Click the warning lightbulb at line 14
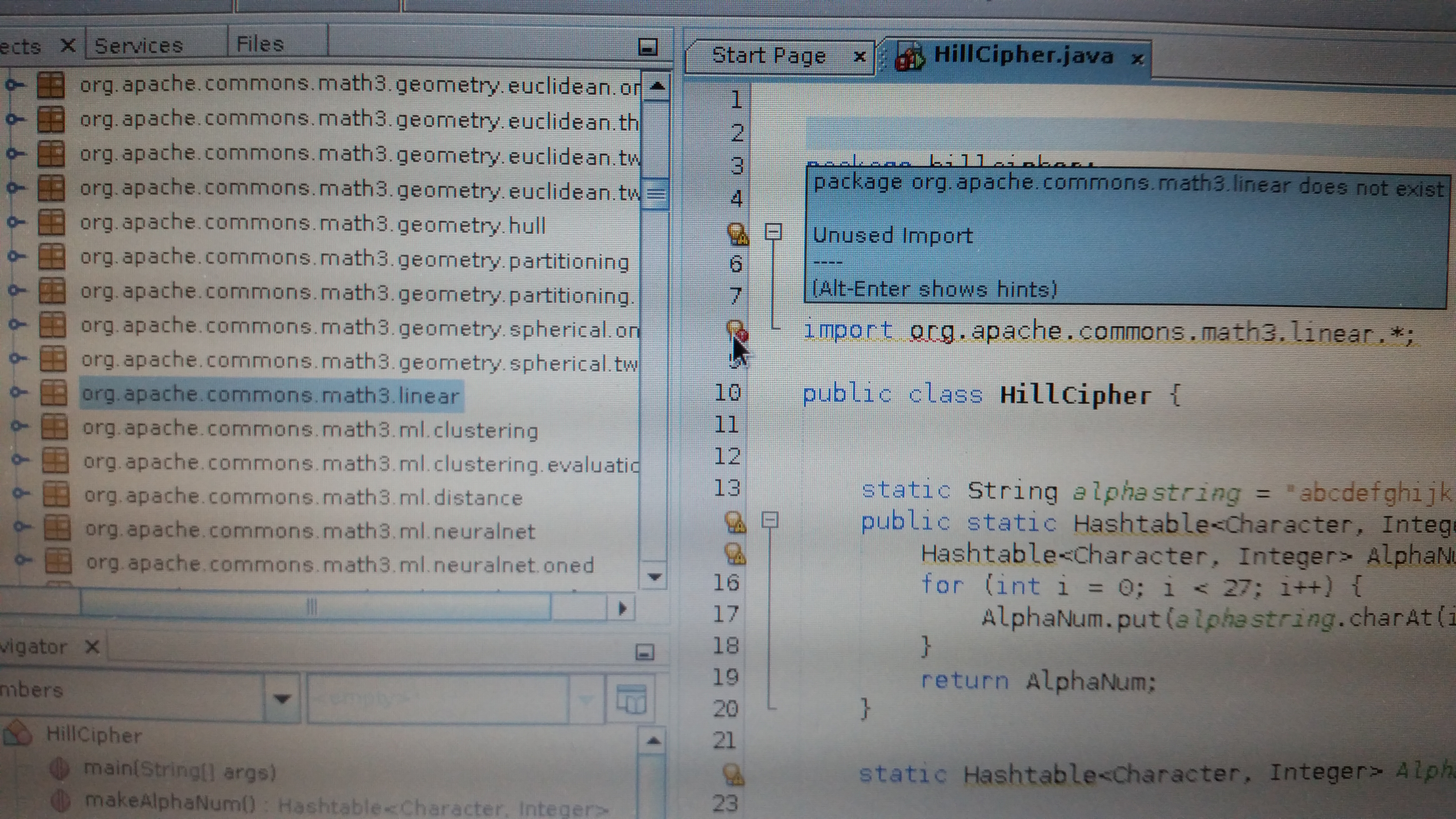The height and width of the screenshot is (819, 1456). click(x=735, y=522)
